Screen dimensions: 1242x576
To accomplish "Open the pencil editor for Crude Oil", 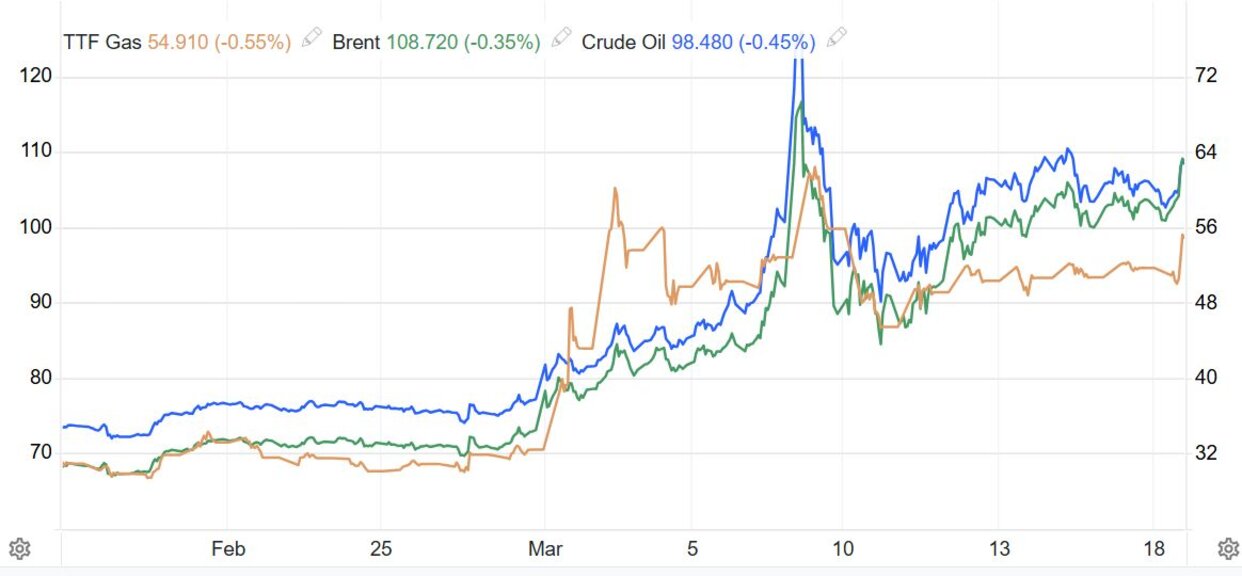I will [x=836, y=38].
